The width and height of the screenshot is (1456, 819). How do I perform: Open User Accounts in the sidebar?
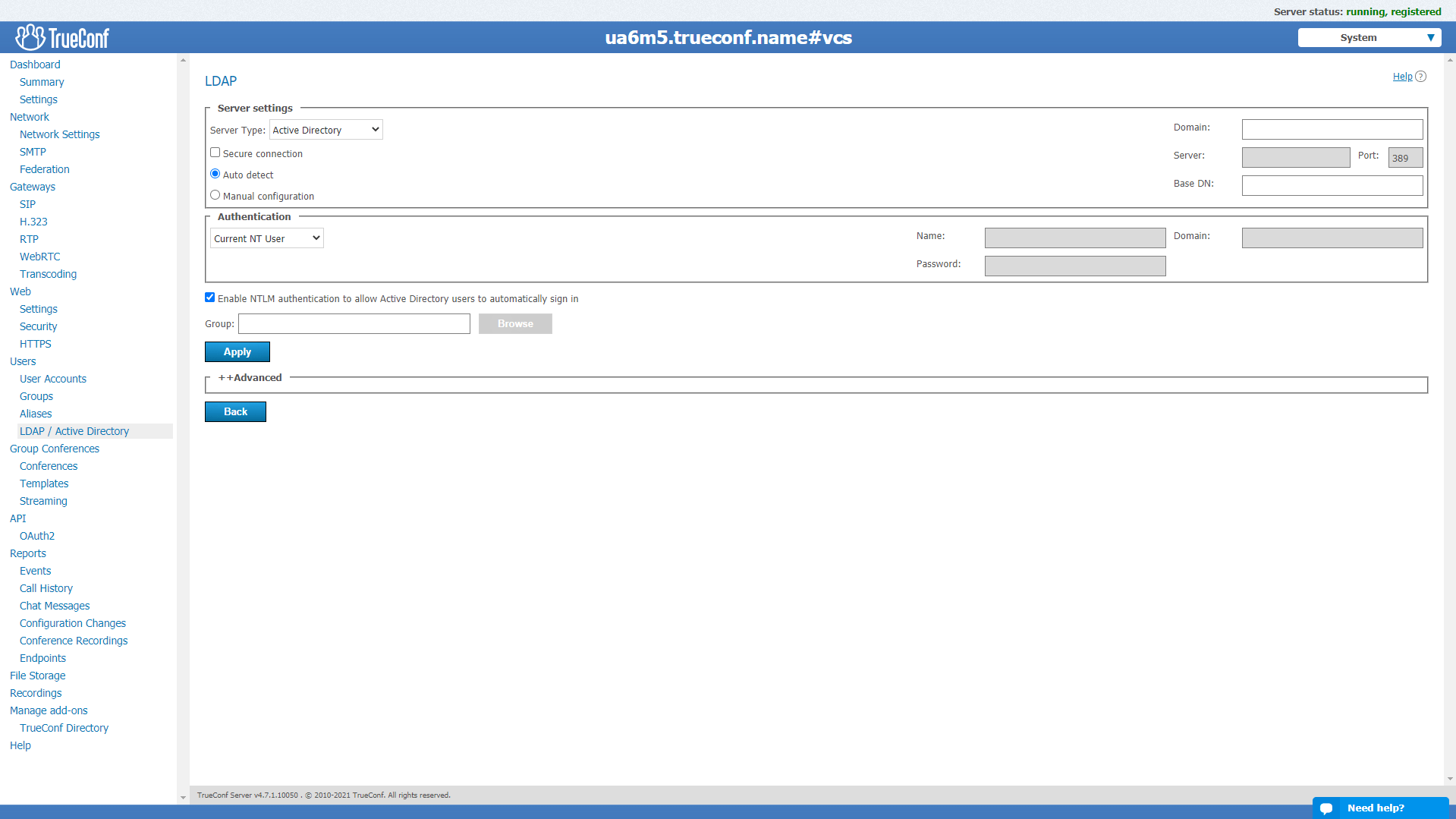tap(53, 379)
